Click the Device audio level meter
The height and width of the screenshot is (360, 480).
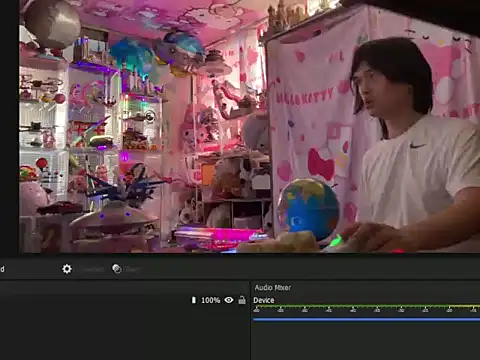click(367, 306)
